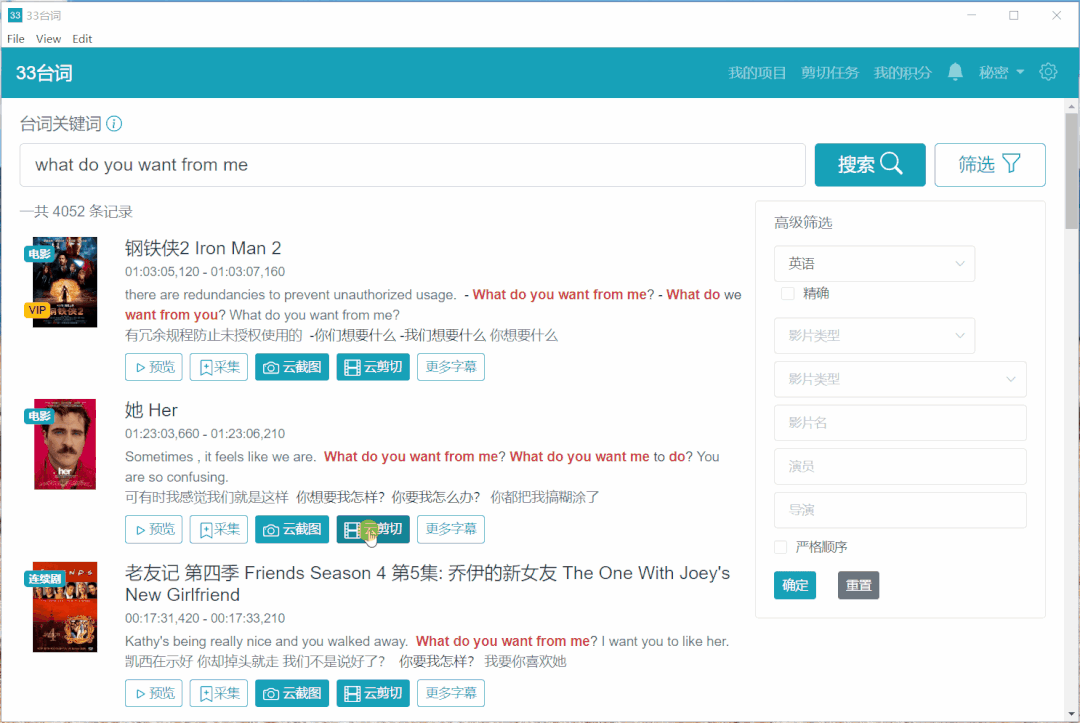Screen dimensions: 1080x723
Task: Collect the Iron Man 2 line with 采集
Action: [x=218, y=367]
